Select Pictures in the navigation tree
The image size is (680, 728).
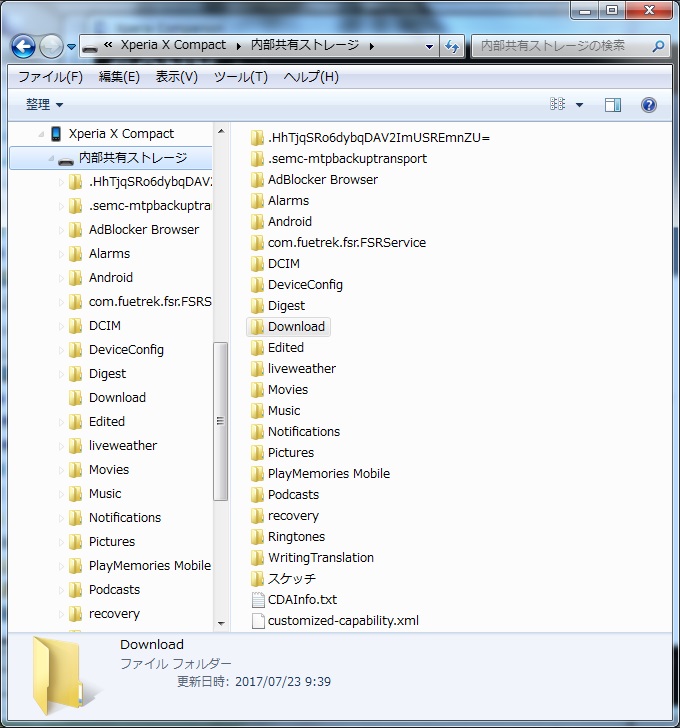112,542
